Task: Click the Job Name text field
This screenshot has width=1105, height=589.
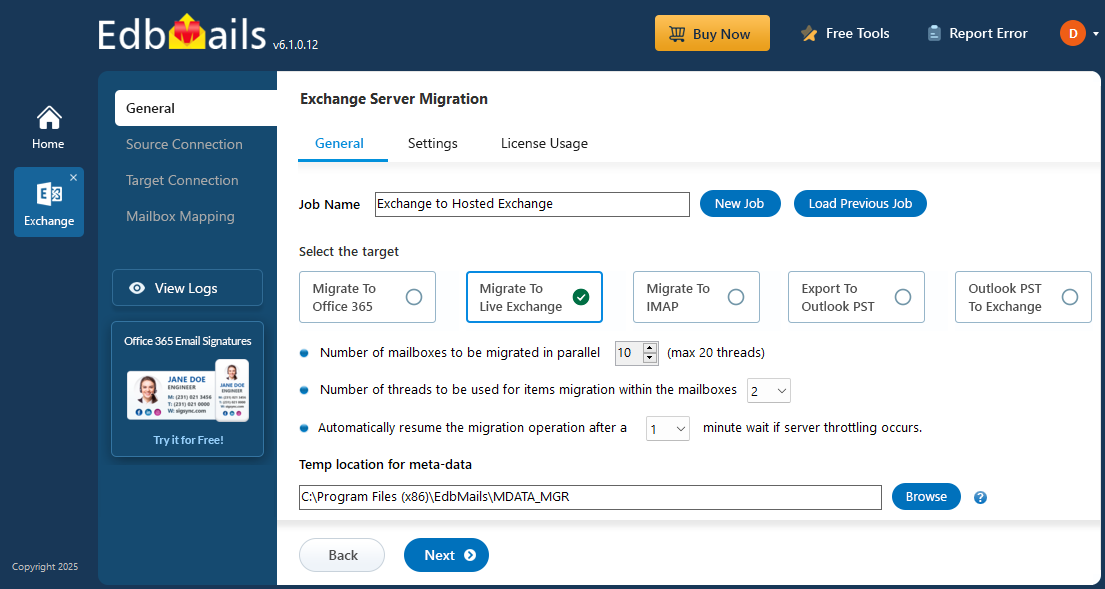Action: coord(532,204)
